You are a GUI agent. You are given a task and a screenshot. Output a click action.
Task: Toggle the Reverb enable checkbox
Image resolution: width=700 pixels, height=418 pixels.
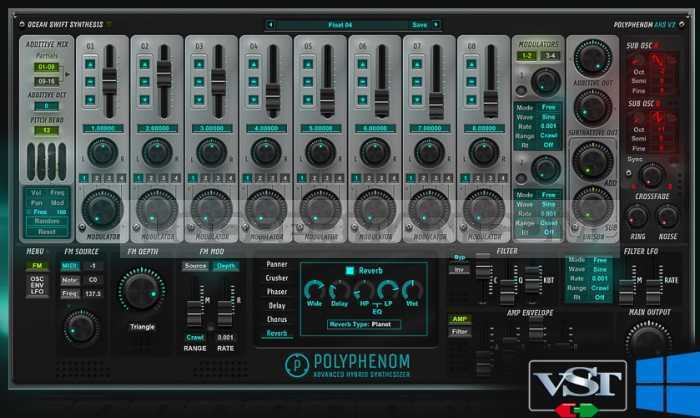[349, 270]
